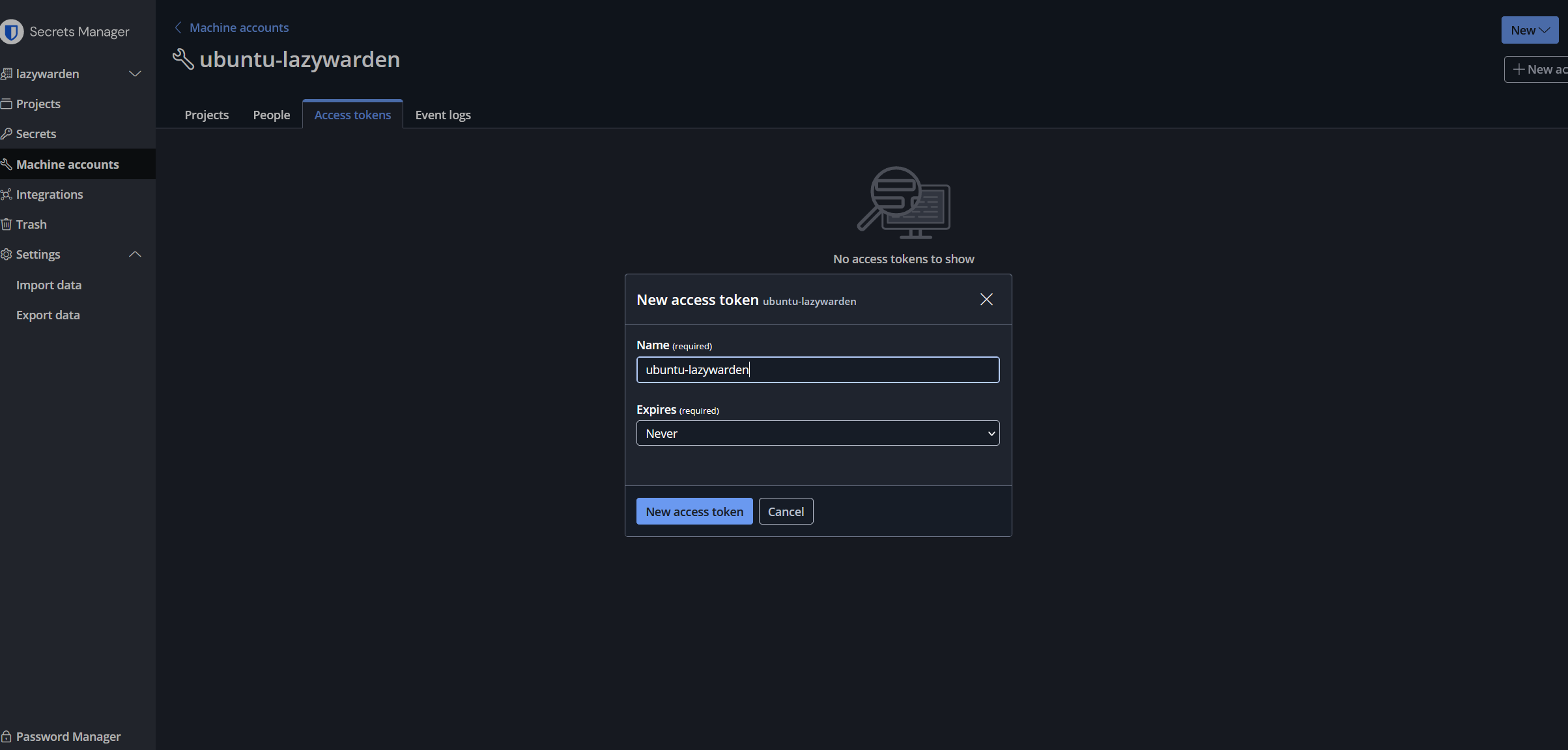
Task: Click the Bitwarden shield logo
Action: (x=11, y=31)
